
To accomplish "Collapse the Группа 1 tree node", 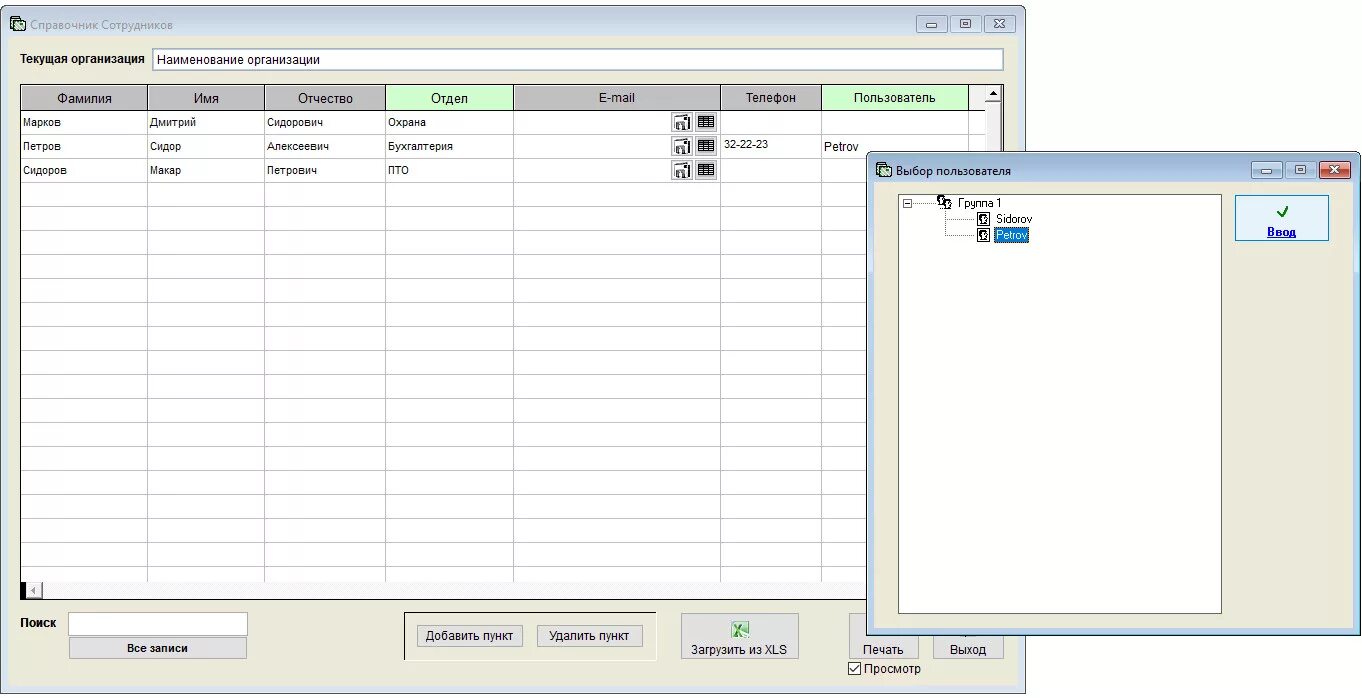I will (907, 203).
